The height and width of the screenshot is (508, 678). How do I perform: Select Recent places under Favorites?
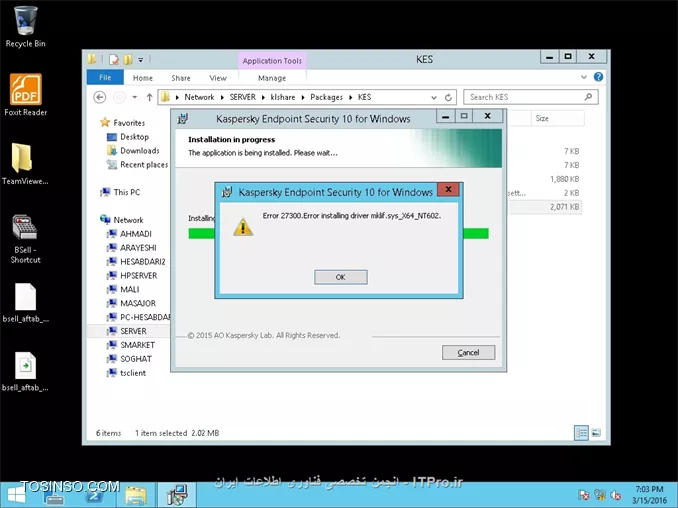(138, 165)
